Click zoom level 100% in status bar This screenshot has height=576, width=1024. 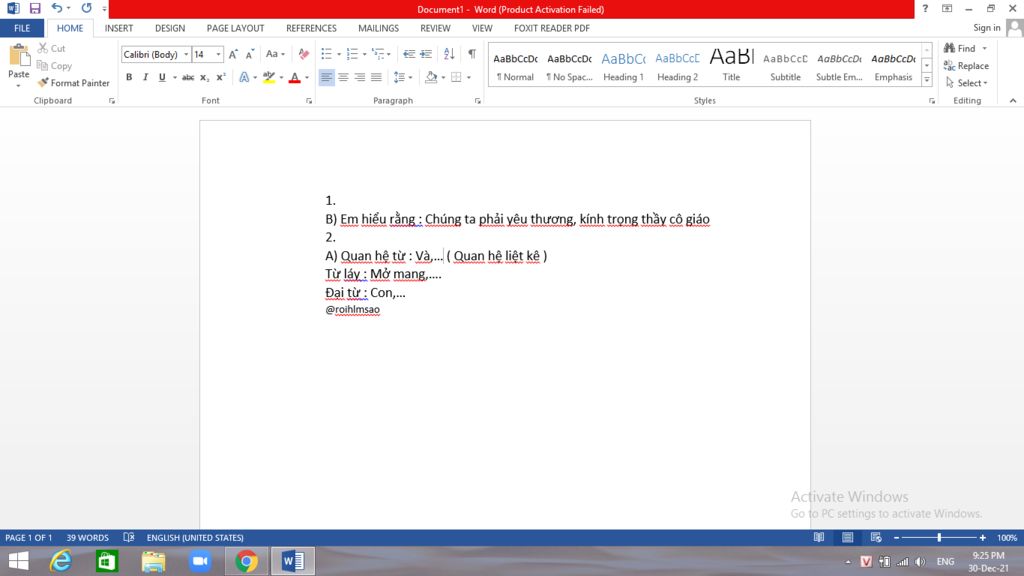(1006, 537)
